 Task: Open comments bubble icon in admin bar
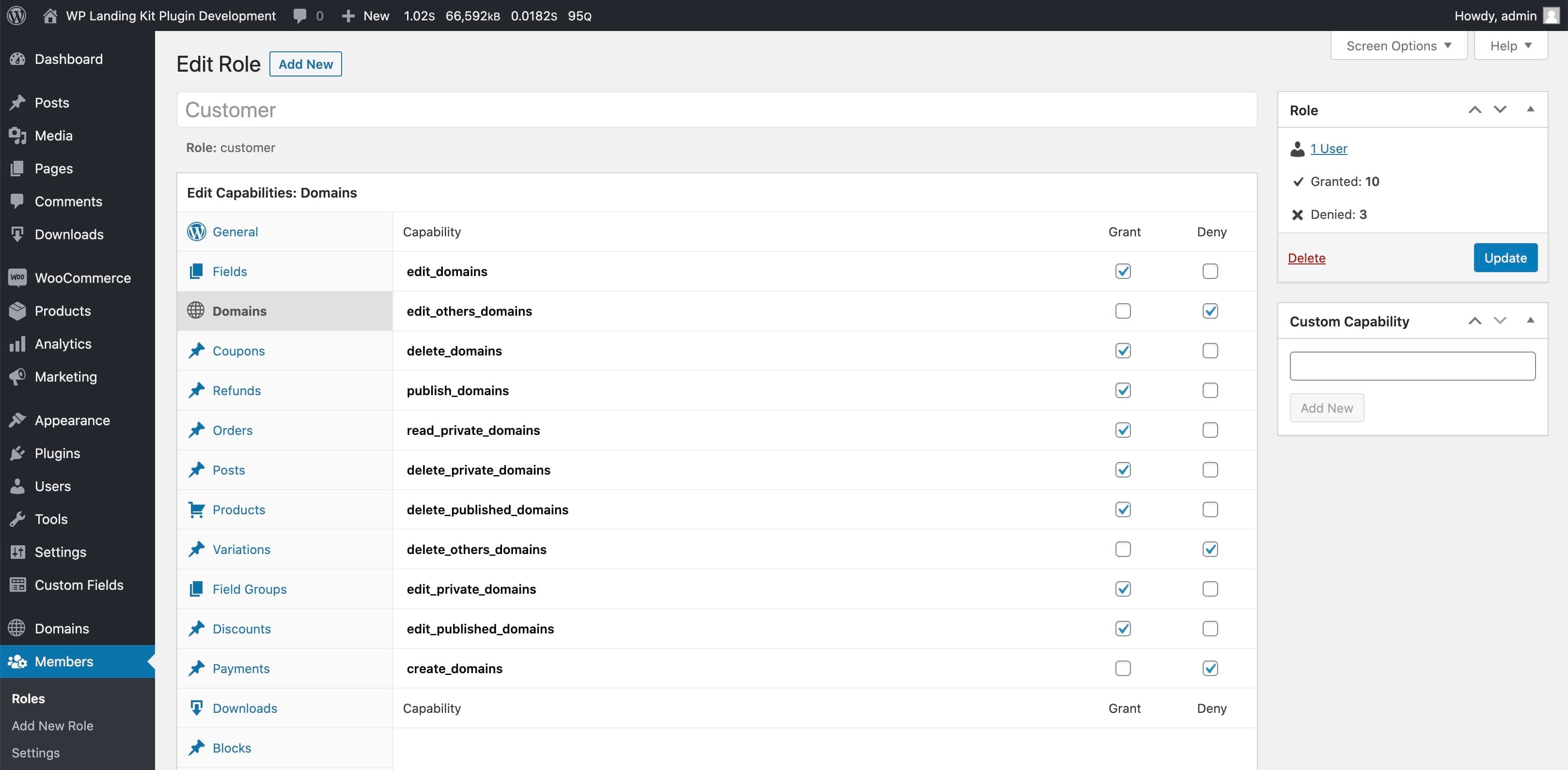tap(299, 15)
